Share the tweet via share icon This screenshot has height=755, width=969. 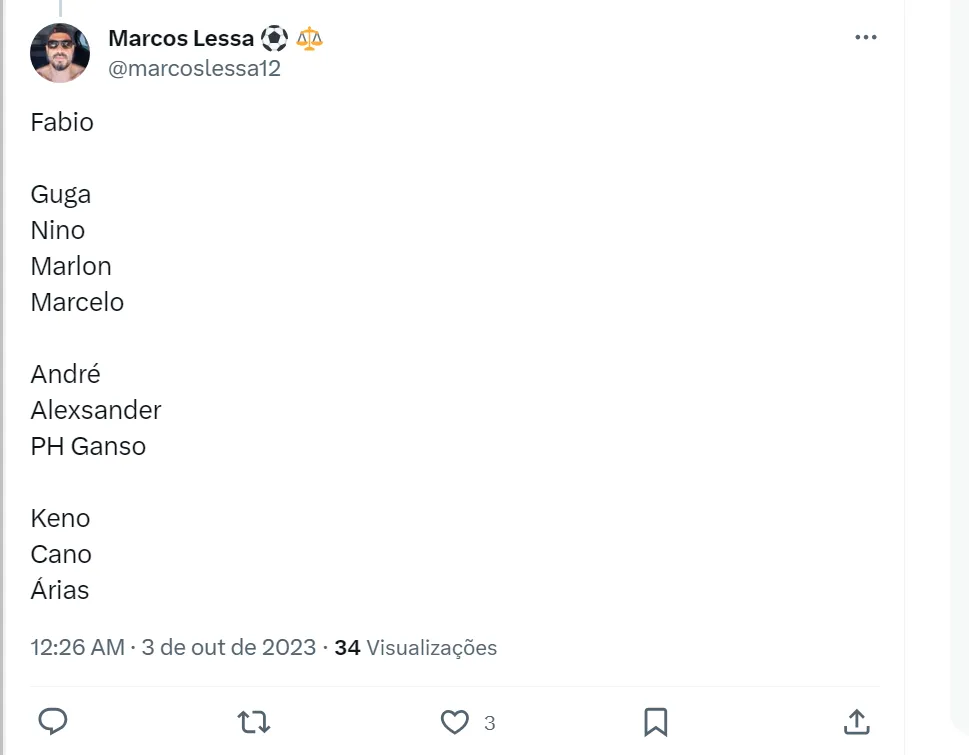pos(856,722)
